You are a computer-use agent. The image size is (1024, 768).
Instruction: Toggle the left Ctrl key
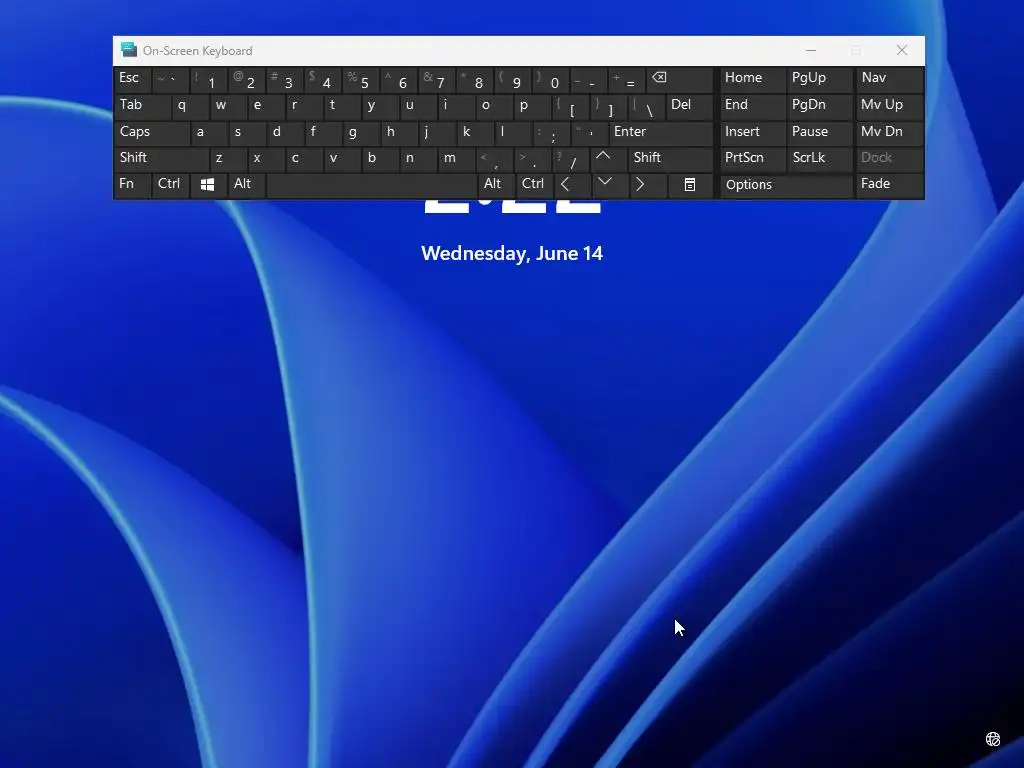pos(170,185)
